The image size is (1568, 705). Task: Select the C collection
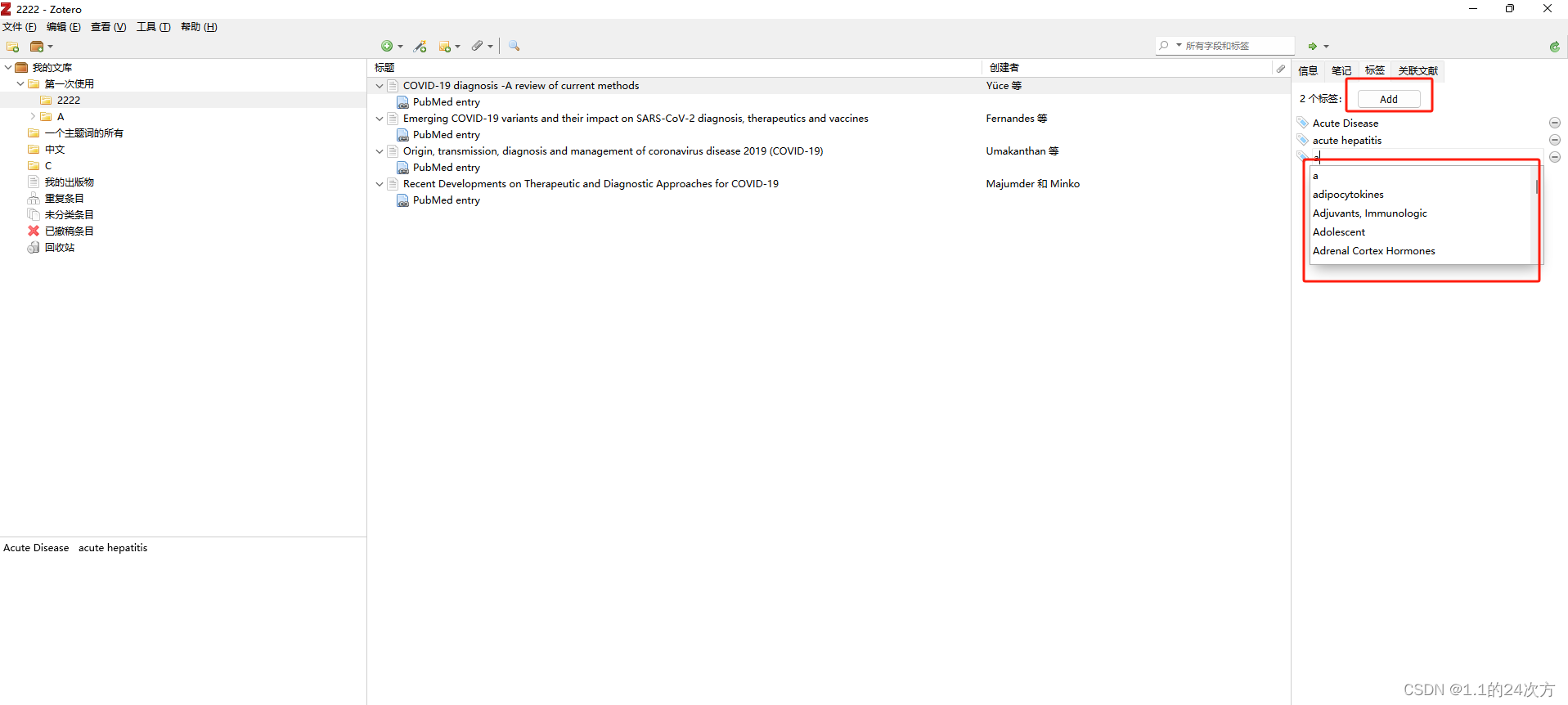point(48,165)
